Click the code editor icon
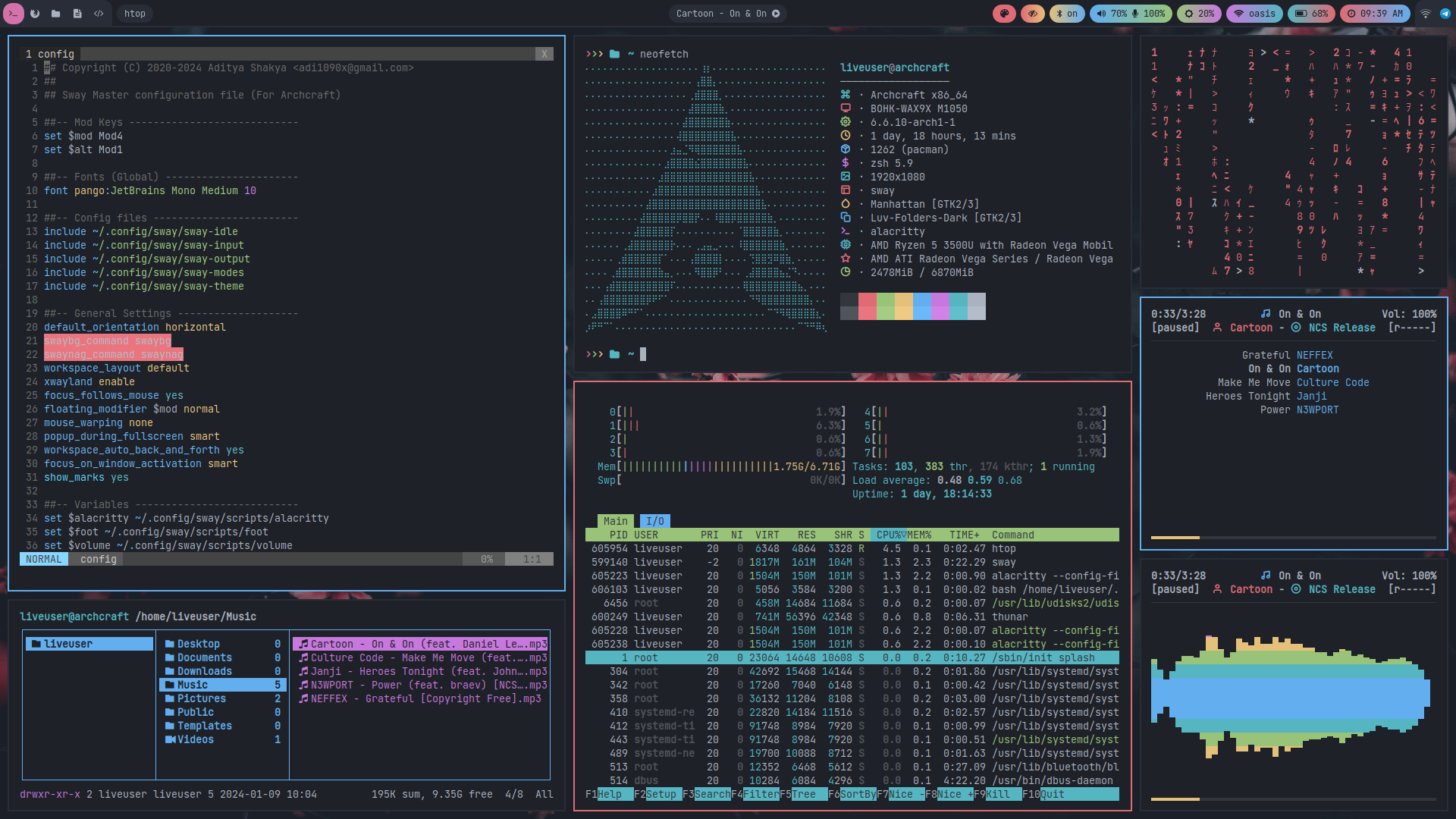The width and height of the screenshot is (1456, 819). pos(99,14)
